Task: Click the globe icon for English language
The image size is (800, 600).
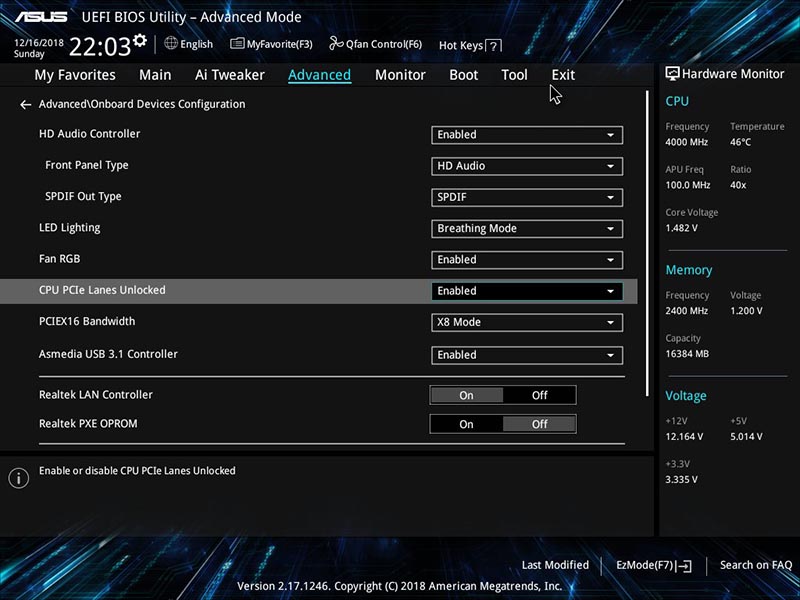Action: [x=171, y=44]
